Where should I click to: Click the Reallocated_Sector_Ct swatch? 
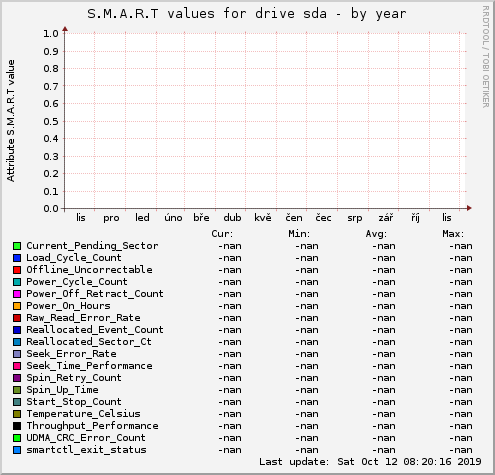coord(17,342)
